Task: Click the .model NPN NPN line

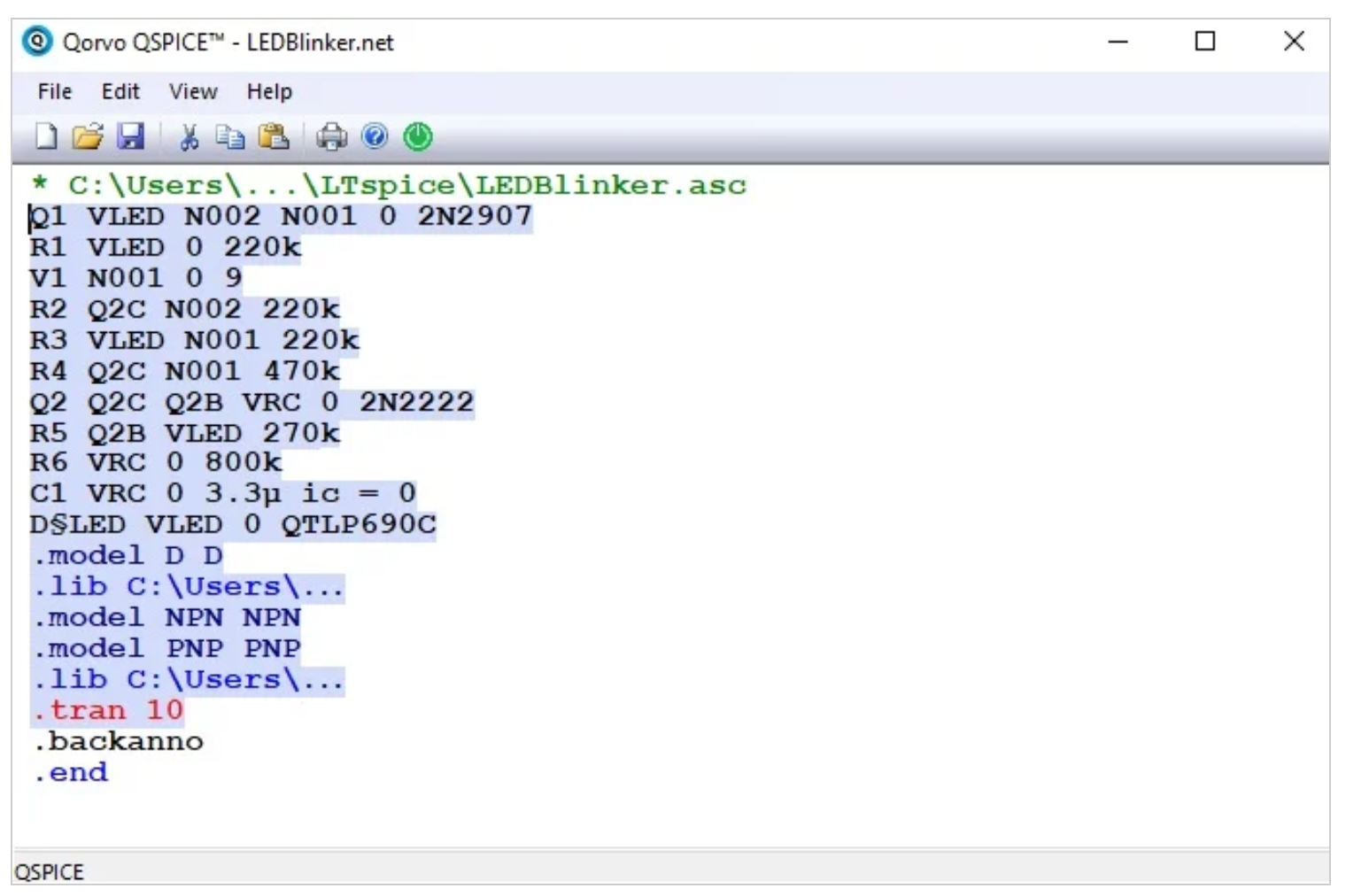Action: [x=167, y=618]
